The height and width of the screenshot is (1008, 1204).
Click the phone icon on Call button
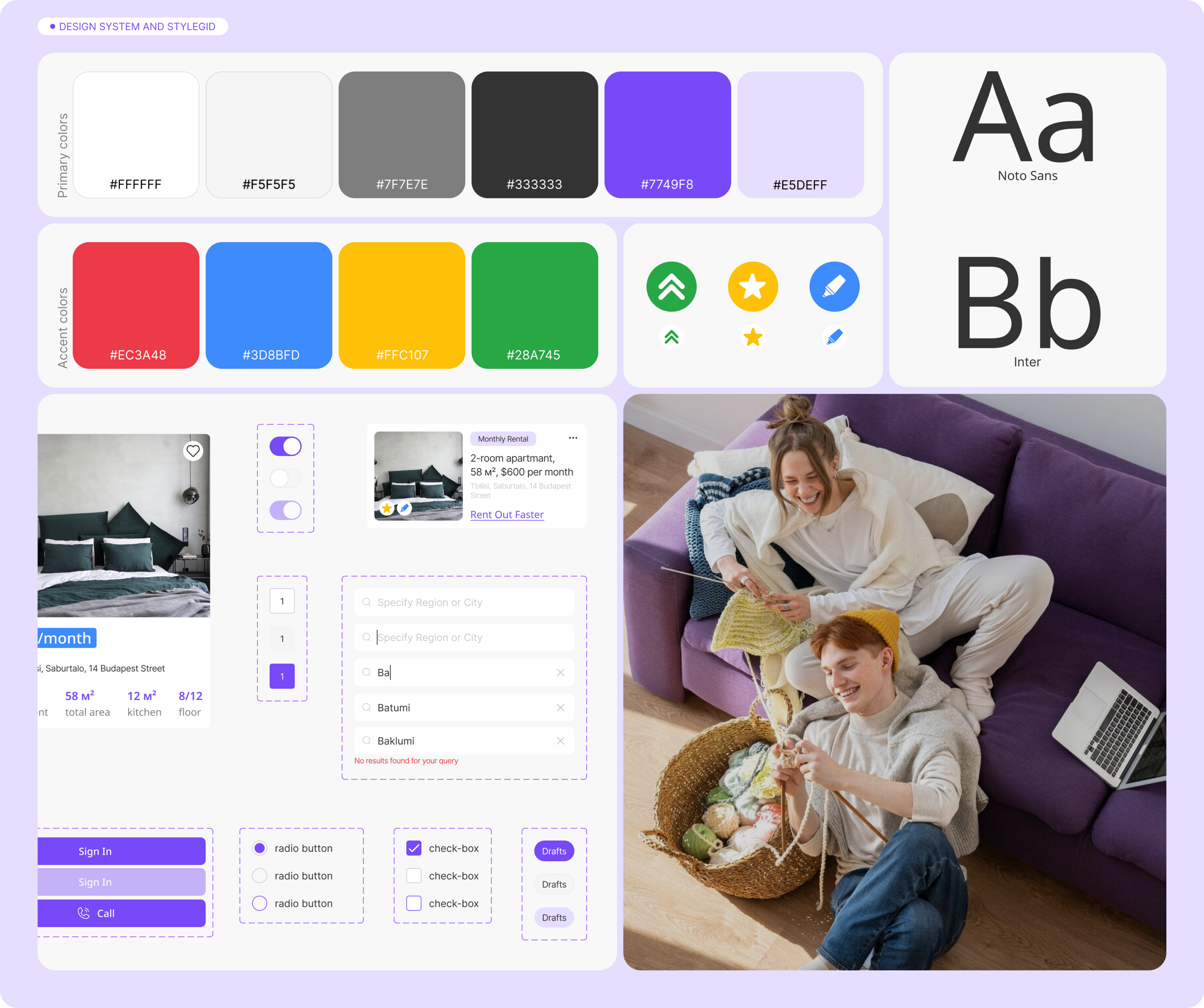pos(84,913)
